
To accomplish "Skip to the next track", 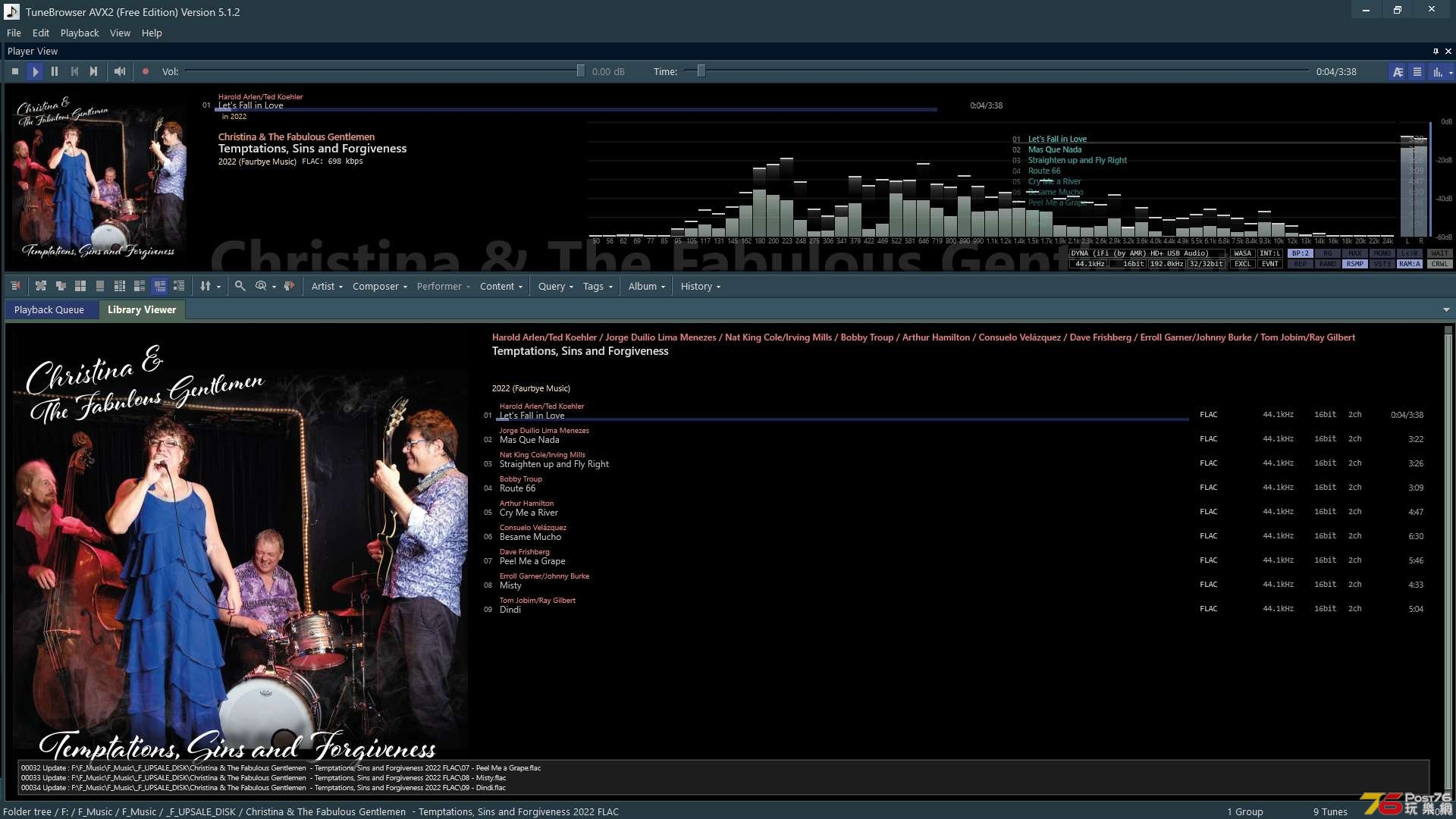I will 94,71.
